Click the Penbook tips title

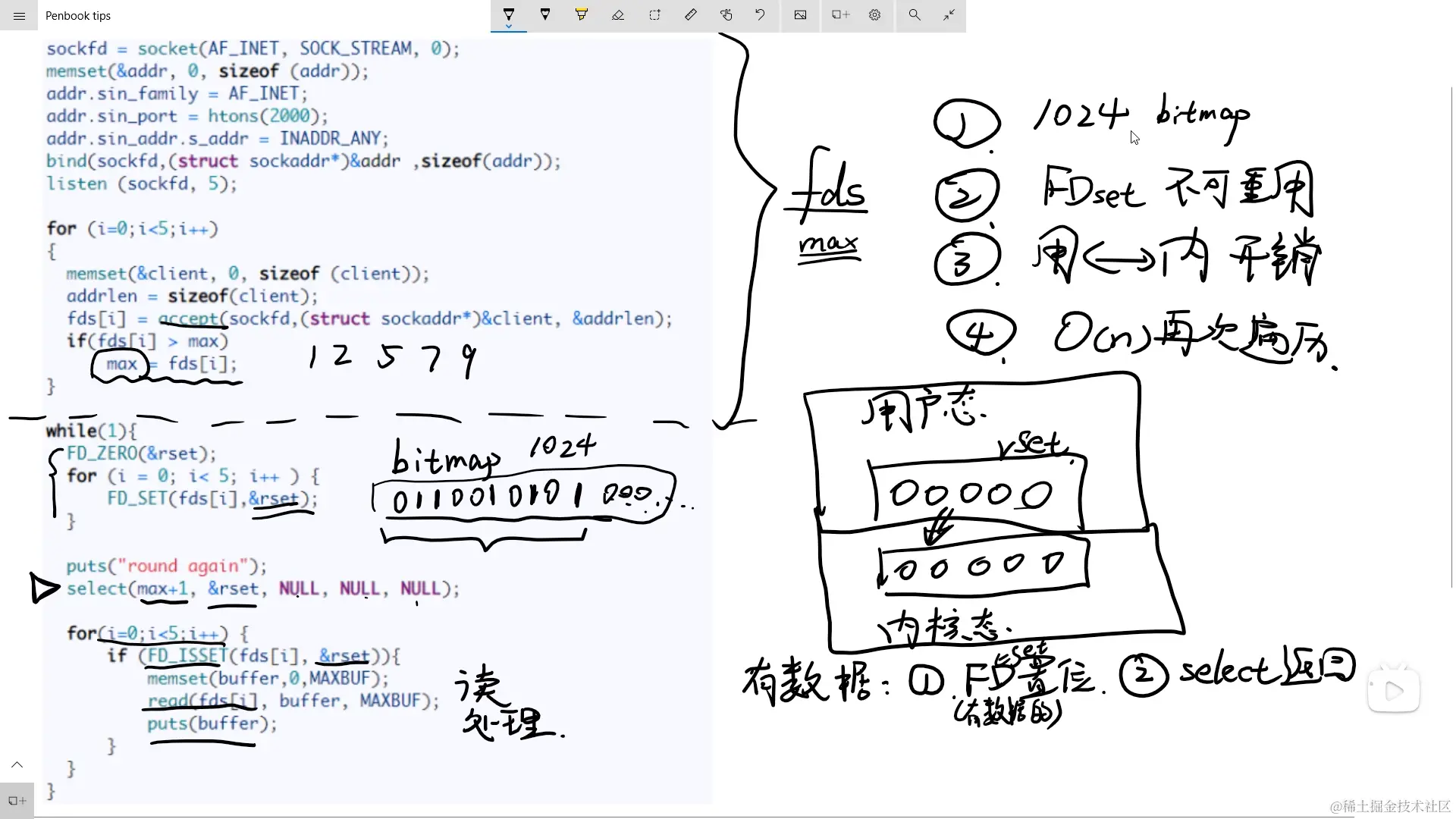(78, 15)
